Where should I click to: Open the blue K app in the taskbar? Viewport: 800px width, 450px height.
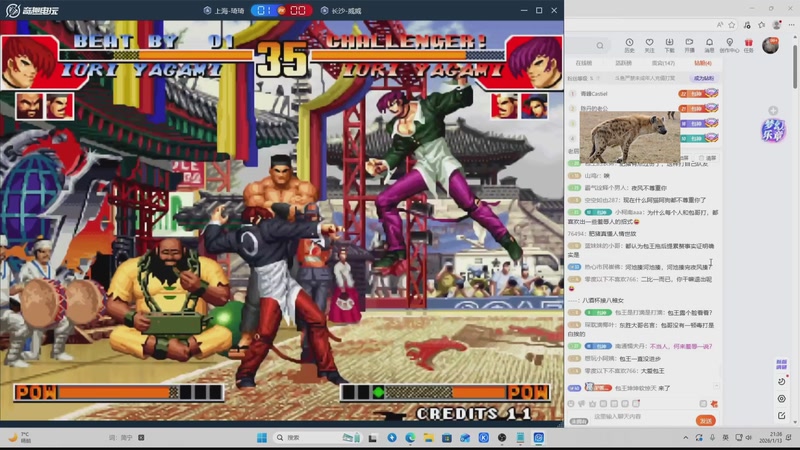(484, 438)
